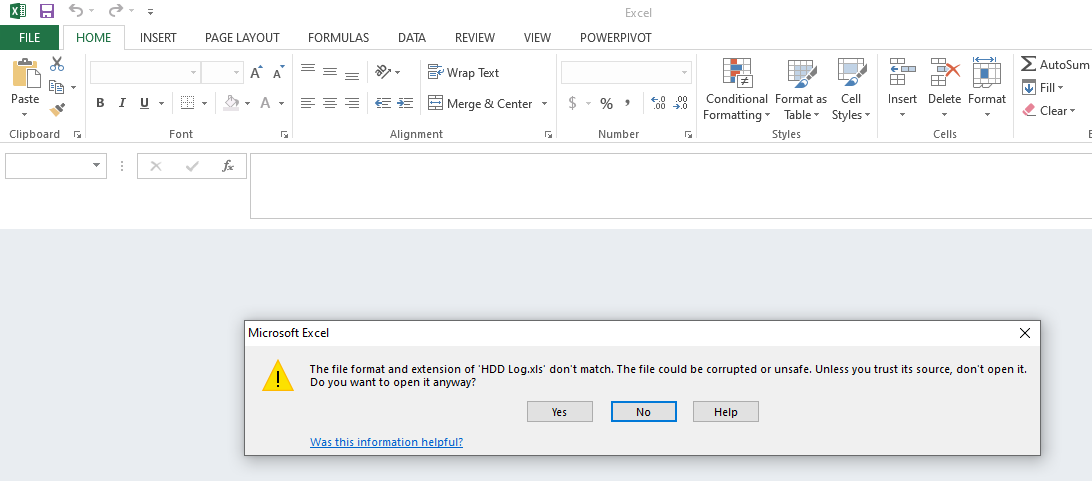
Task: Decrease font size with small A
Action: (x=279, y=72)
